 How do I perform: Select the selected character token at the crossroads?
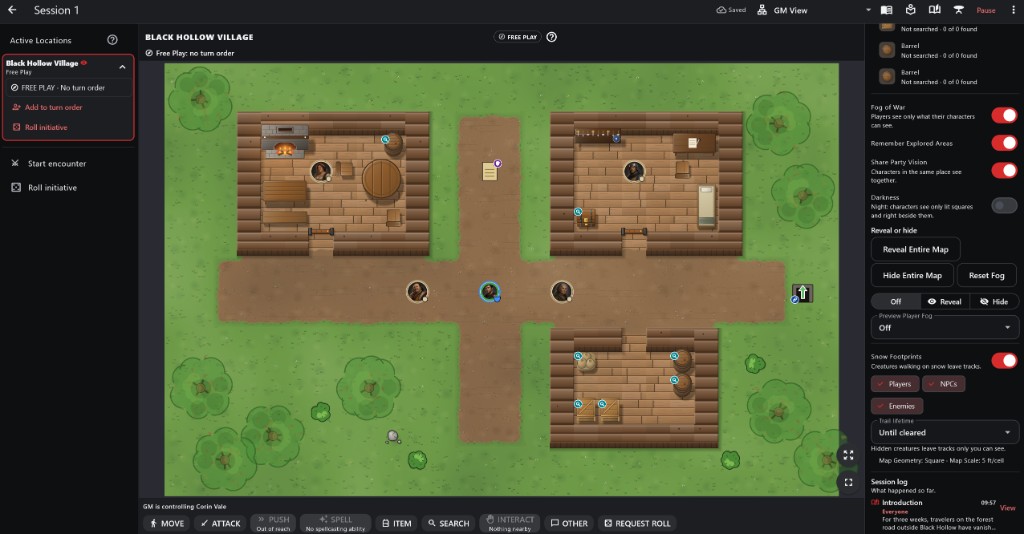click(489, 291)
